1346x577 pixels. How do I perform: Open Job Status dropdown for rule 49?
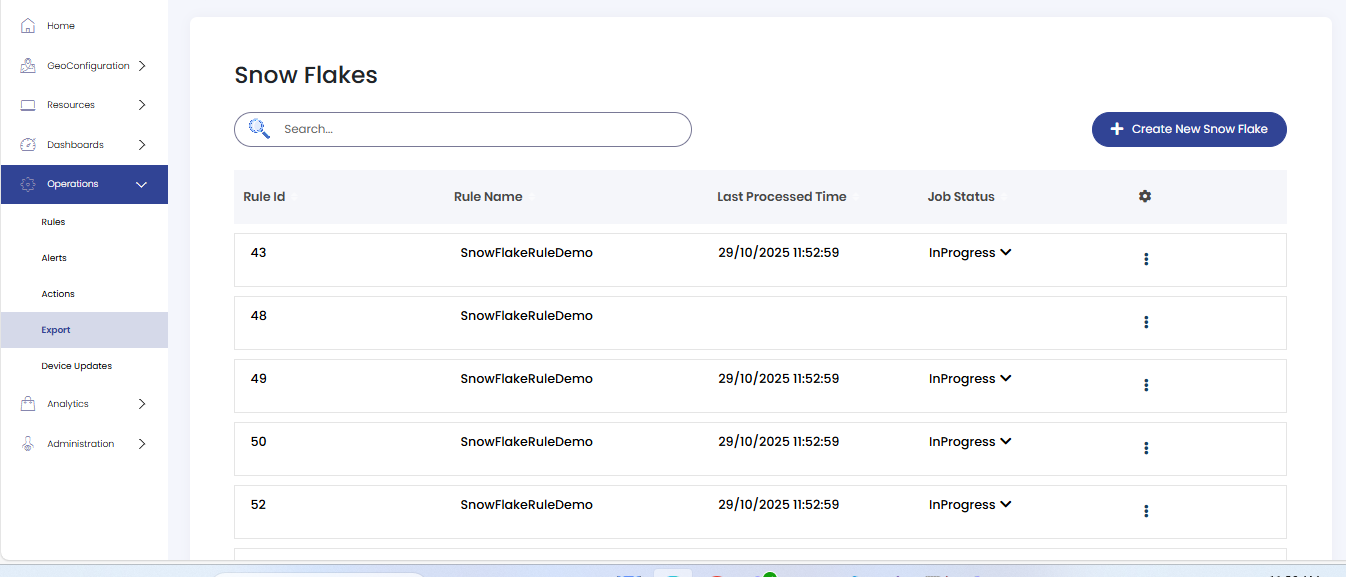point(1006,378)
